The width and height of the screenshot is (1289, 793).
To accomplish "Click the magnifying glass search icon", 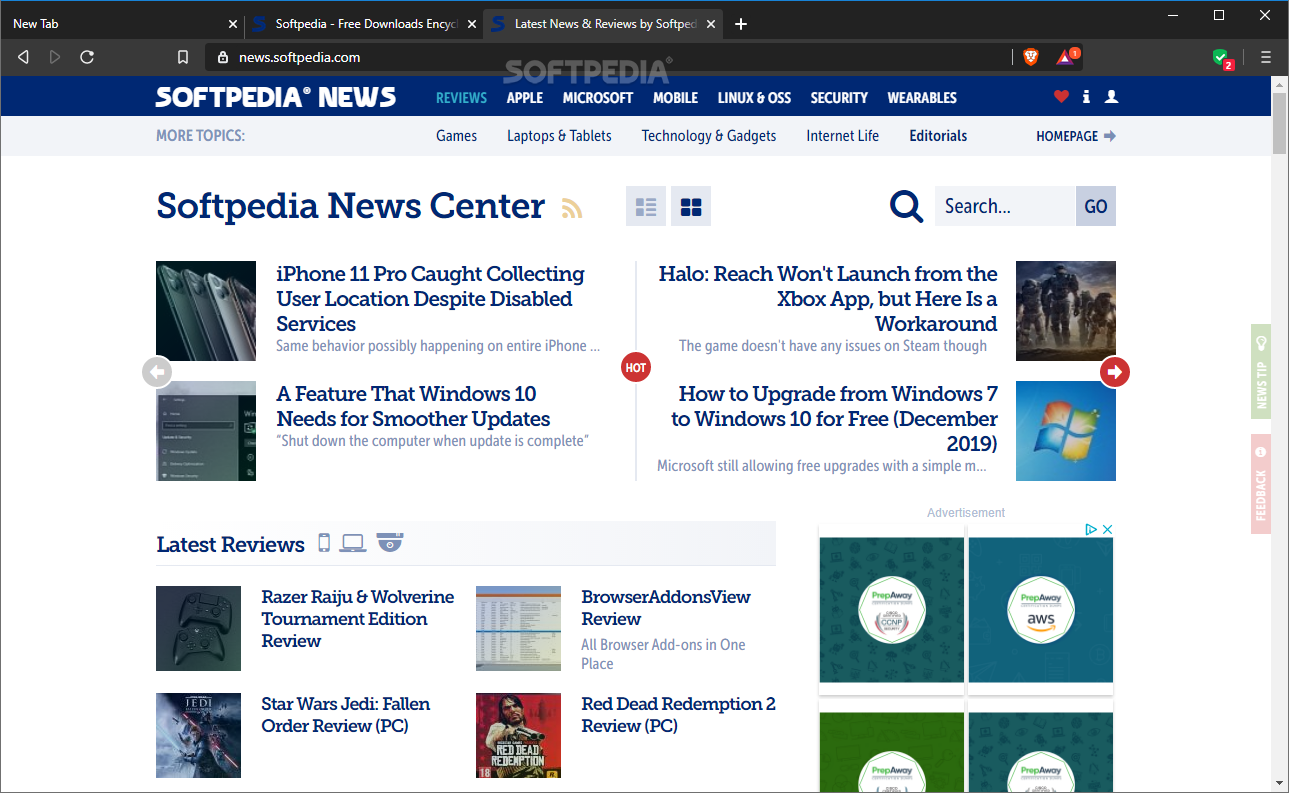I will [906, 207].
